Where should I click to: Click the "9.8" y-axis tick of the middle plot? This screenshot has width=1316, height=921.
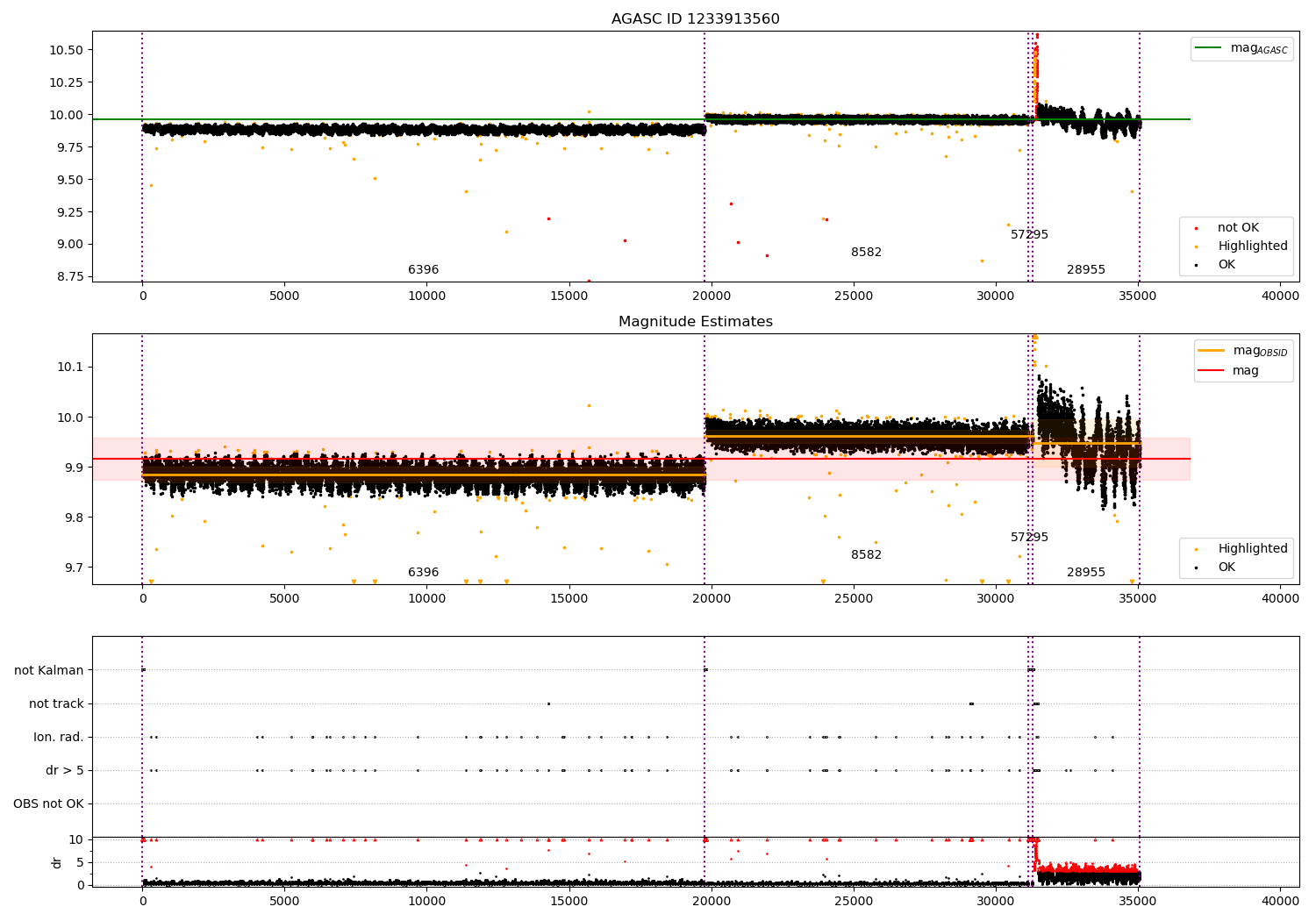coord(74,518)
